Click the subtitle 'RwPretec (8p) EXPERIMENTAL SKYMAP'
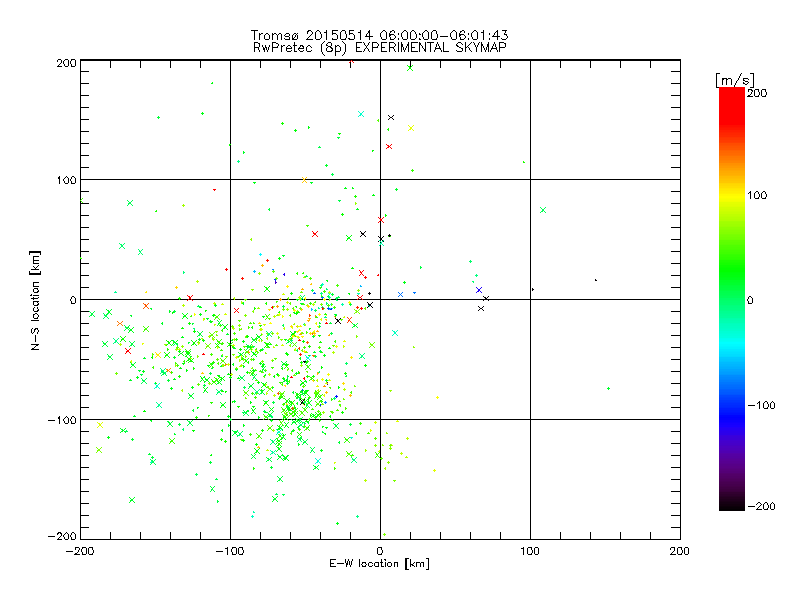The height and width of the screenshot is (600, 800). (x=379, y=48)
